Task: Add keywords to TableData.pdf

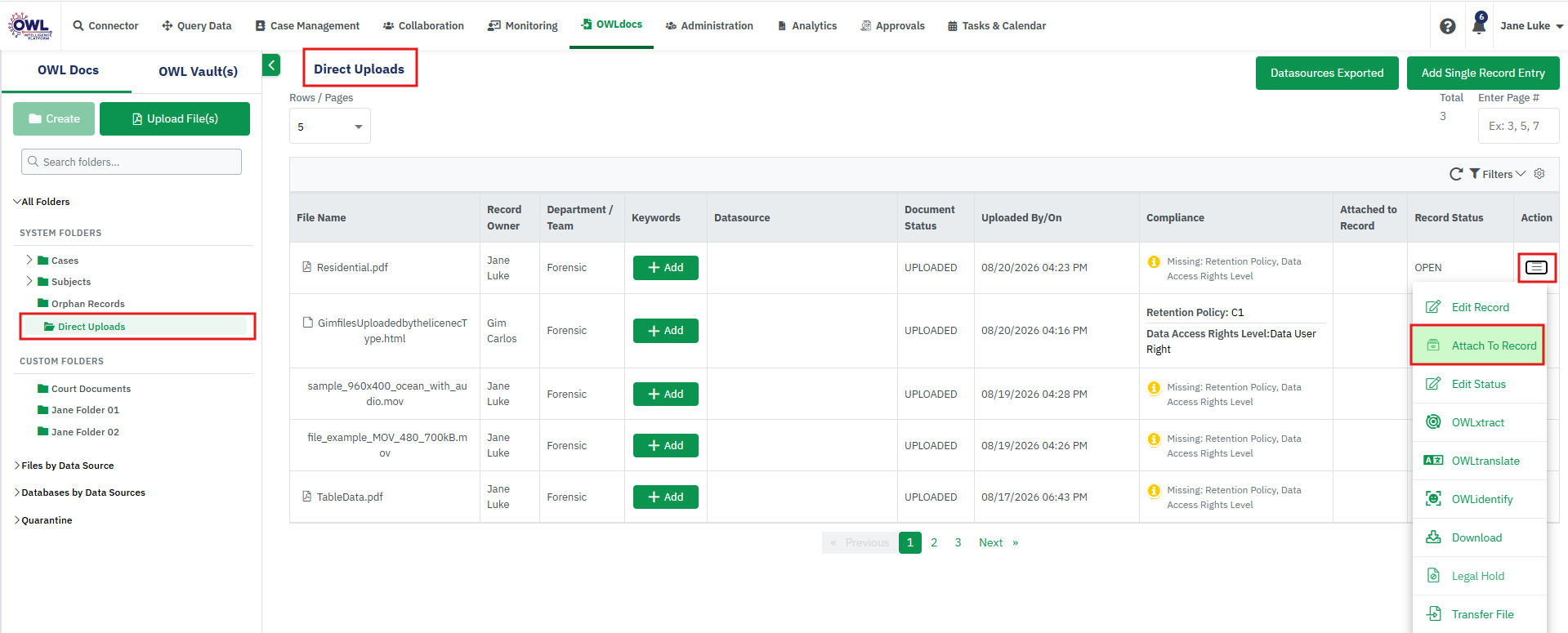Action: [666, 497]
